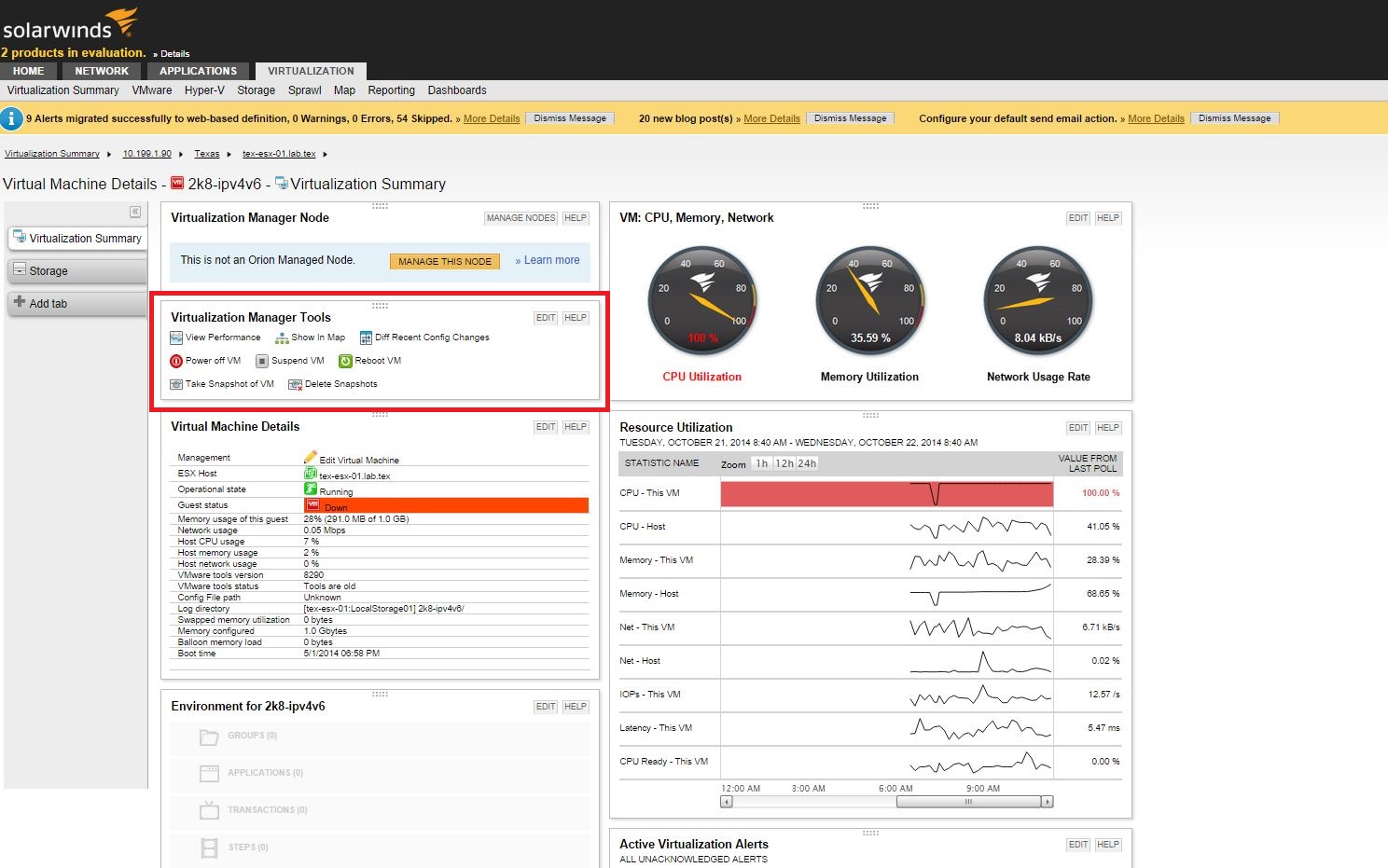The image size is (1388, 868).
Task: Click the Groups folder icon
Action: [210, 737]
